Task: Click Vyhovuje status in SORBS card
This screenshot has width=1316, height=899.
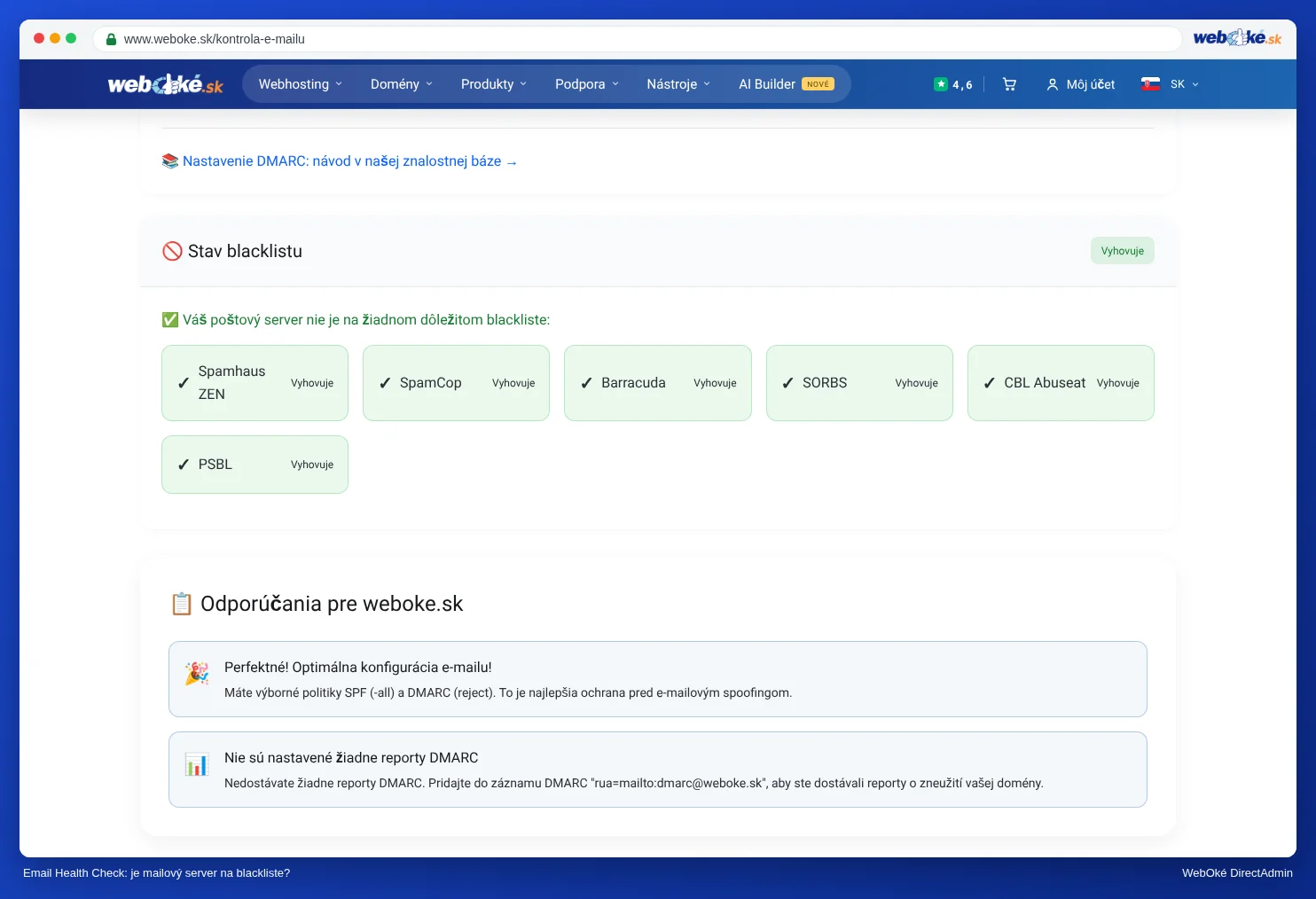Action: [x=916, y=383]
